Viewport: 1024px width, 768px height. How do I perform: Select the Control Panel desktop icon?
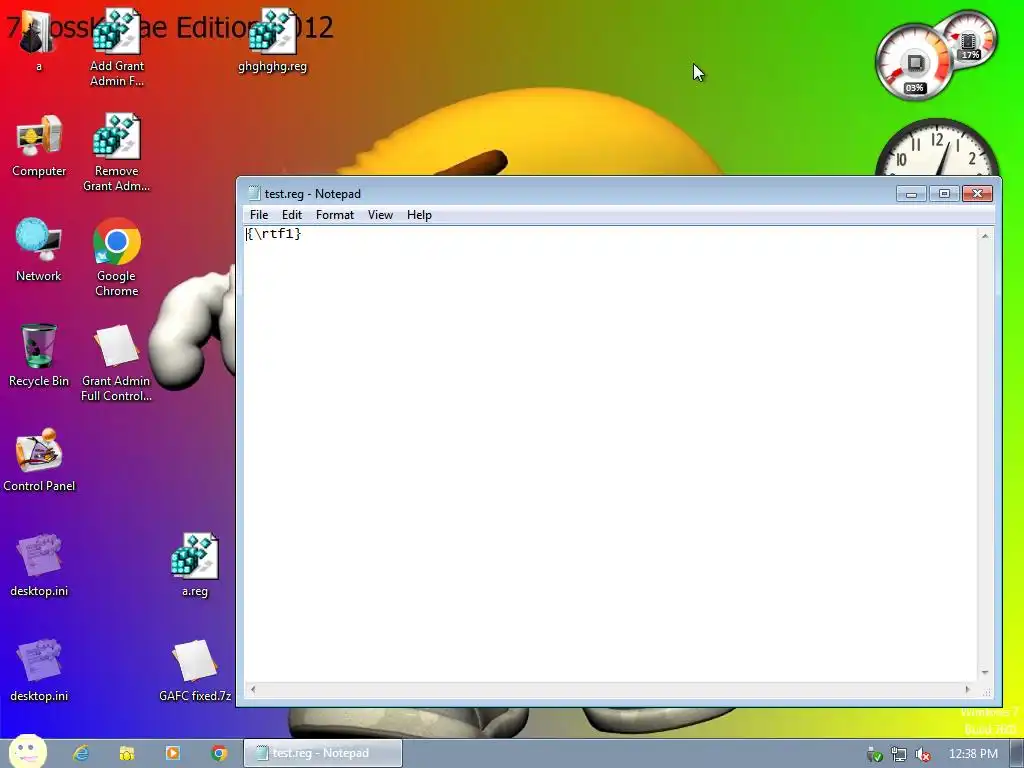(39, 460)
